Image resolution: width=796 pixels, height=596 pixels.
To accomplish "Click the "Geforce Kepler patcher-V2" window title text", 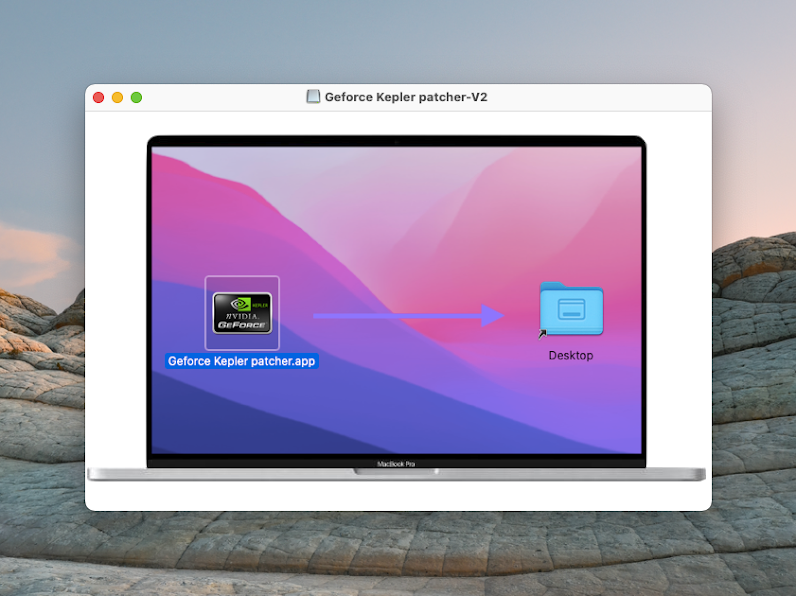I will tap(406, 97).
